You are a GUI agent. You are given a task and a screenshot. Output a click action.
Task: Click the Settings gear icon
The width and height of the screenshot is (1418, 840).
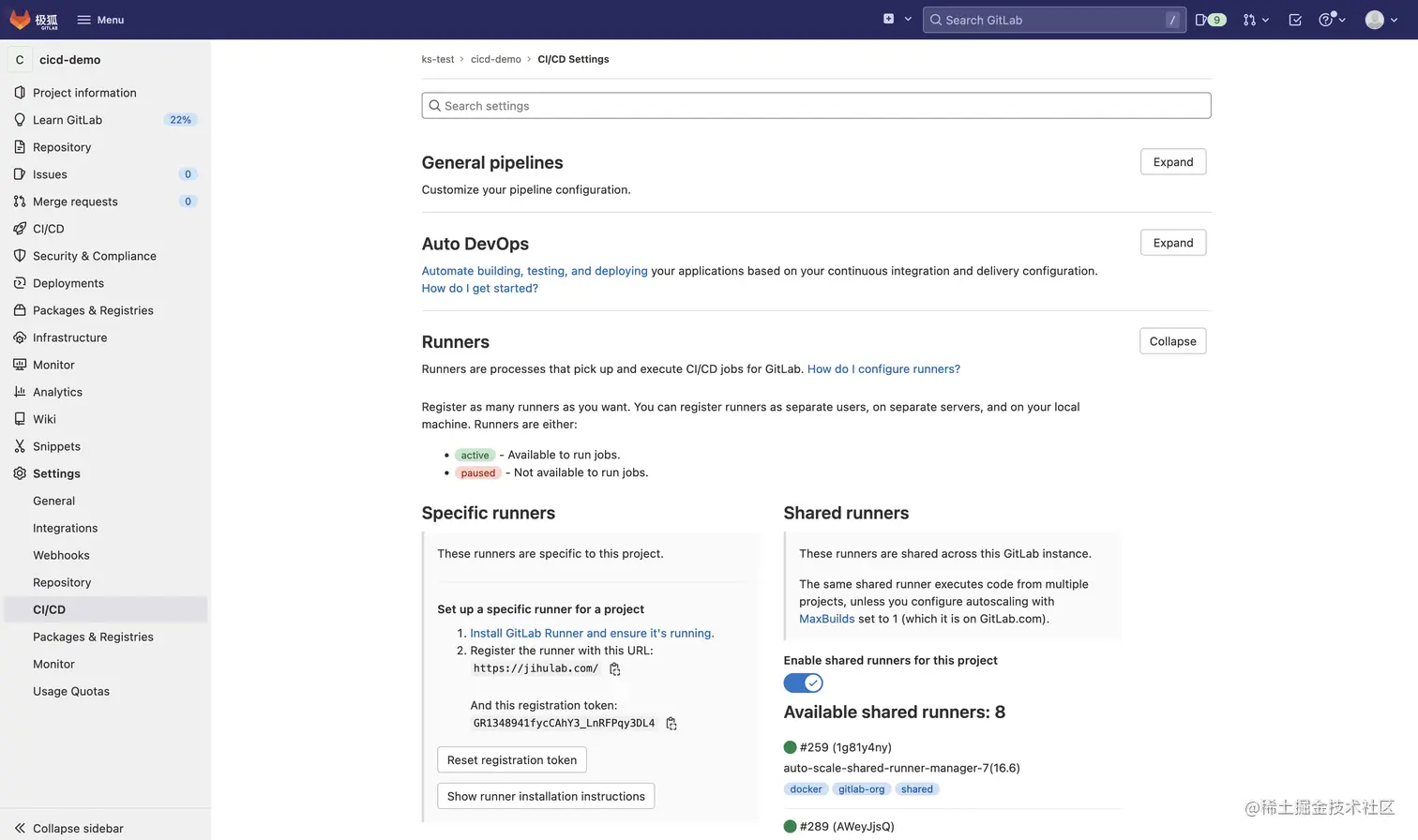[20, 473]
